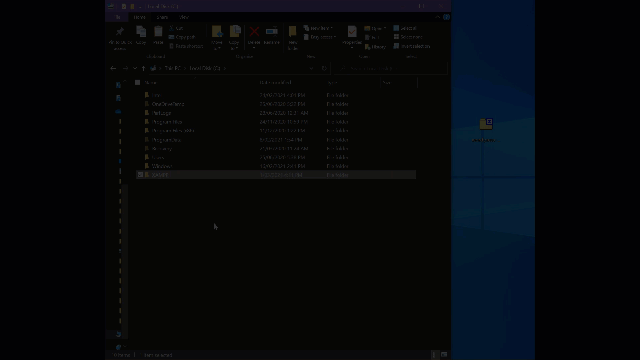The width and height of the screenshot is (640, 360).
Task: Select the folder icon on the desktop
Action: (x=486, y=124)
